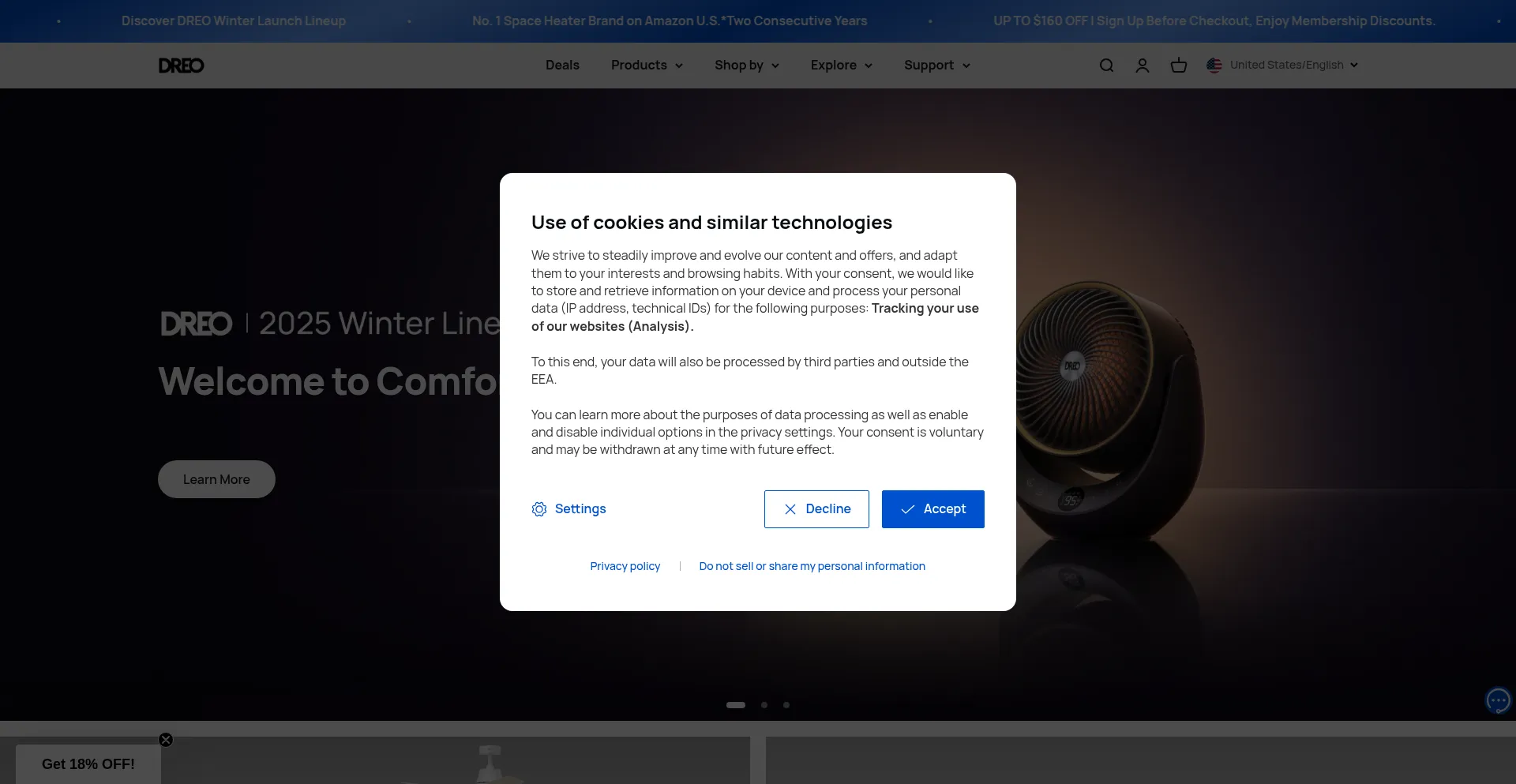1516x784 pixels.
Task: Expand the Products dropdown menu
Action: [647, 66]
